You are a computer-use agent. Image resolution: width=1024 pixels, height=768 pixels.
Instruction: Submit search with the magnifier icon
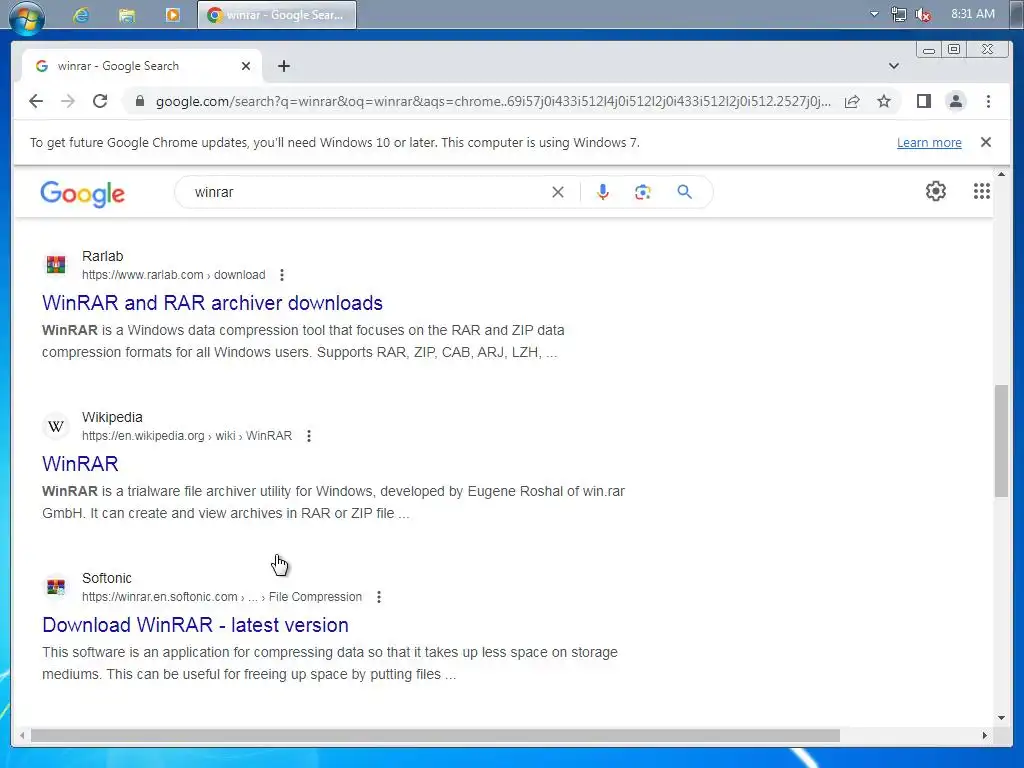point(684,192)
